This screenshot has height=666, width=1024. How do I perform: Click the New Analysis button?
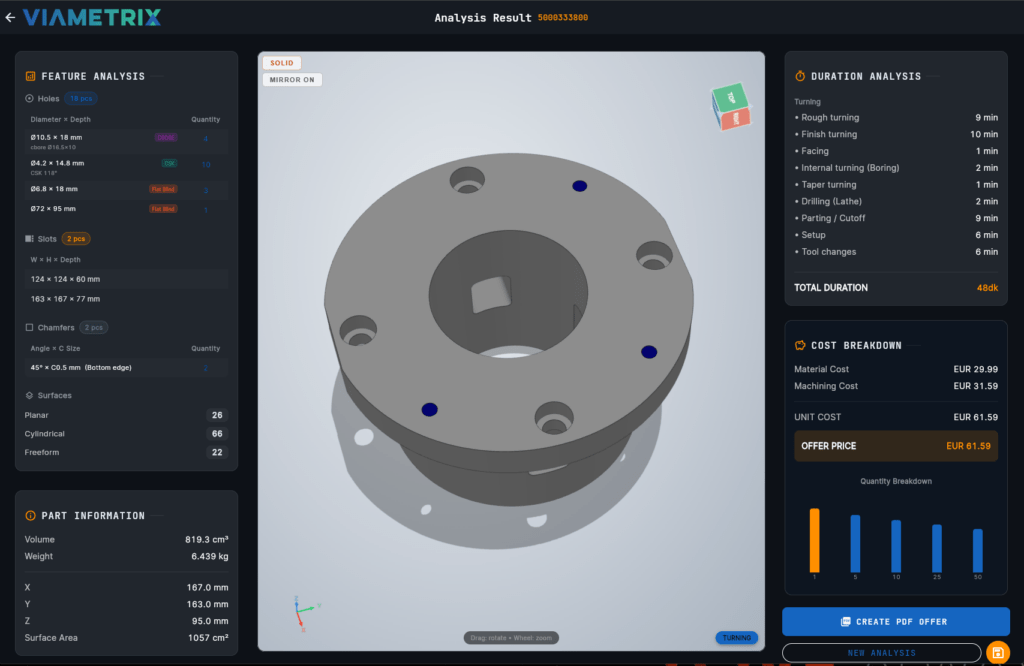click(881, 653)
